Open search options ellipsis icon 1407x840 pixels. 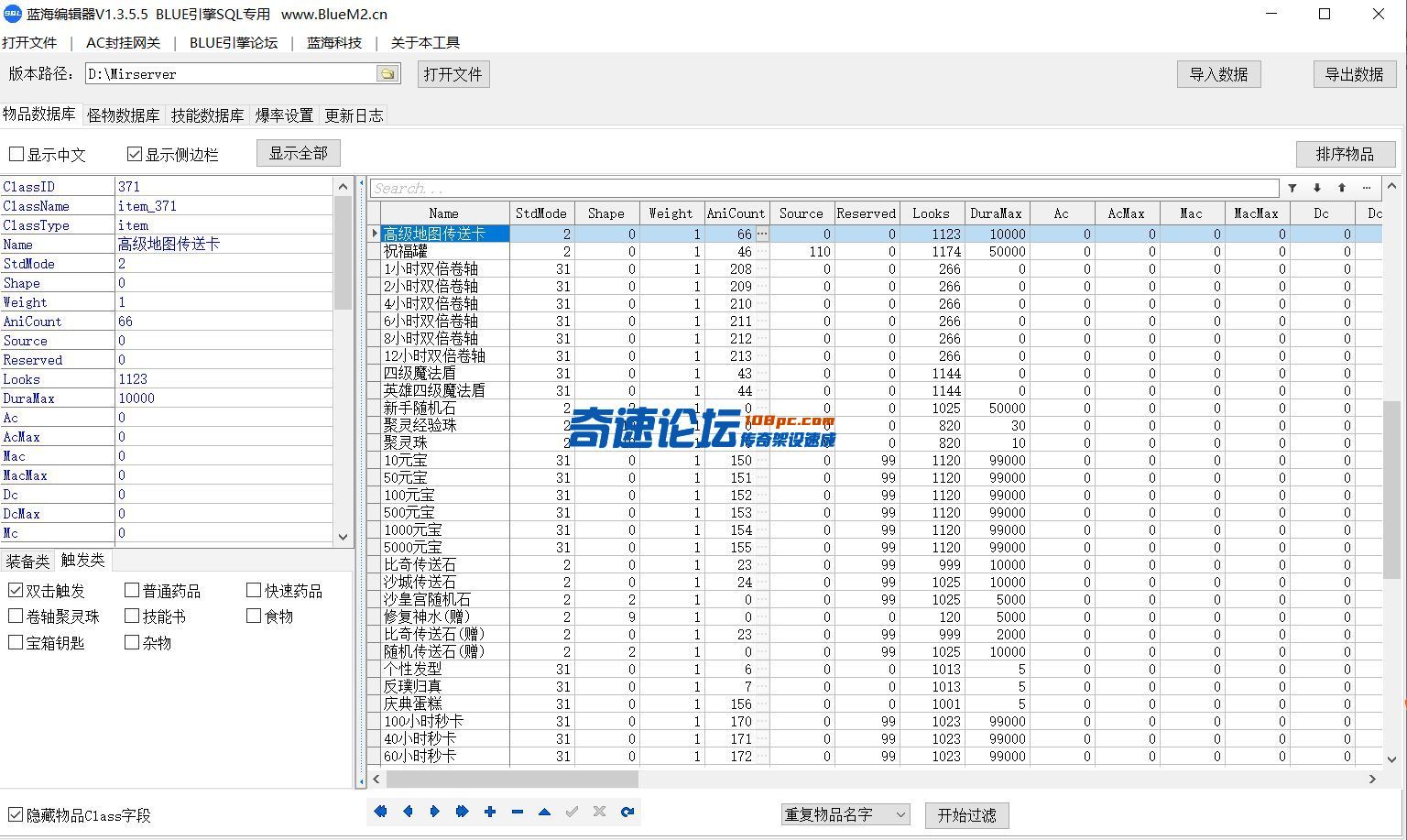click(x=1366, y=188)
